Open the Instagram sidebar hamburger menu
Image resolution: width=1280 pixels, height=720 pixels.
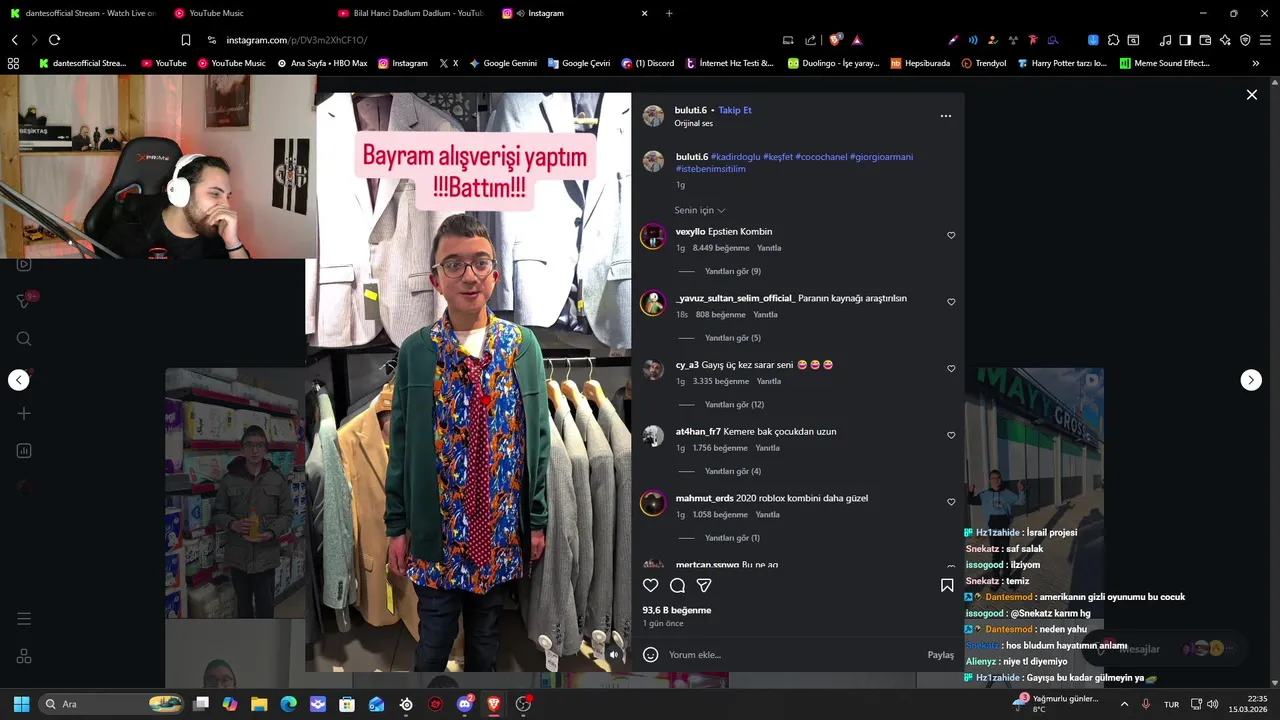tap(24, 619)
